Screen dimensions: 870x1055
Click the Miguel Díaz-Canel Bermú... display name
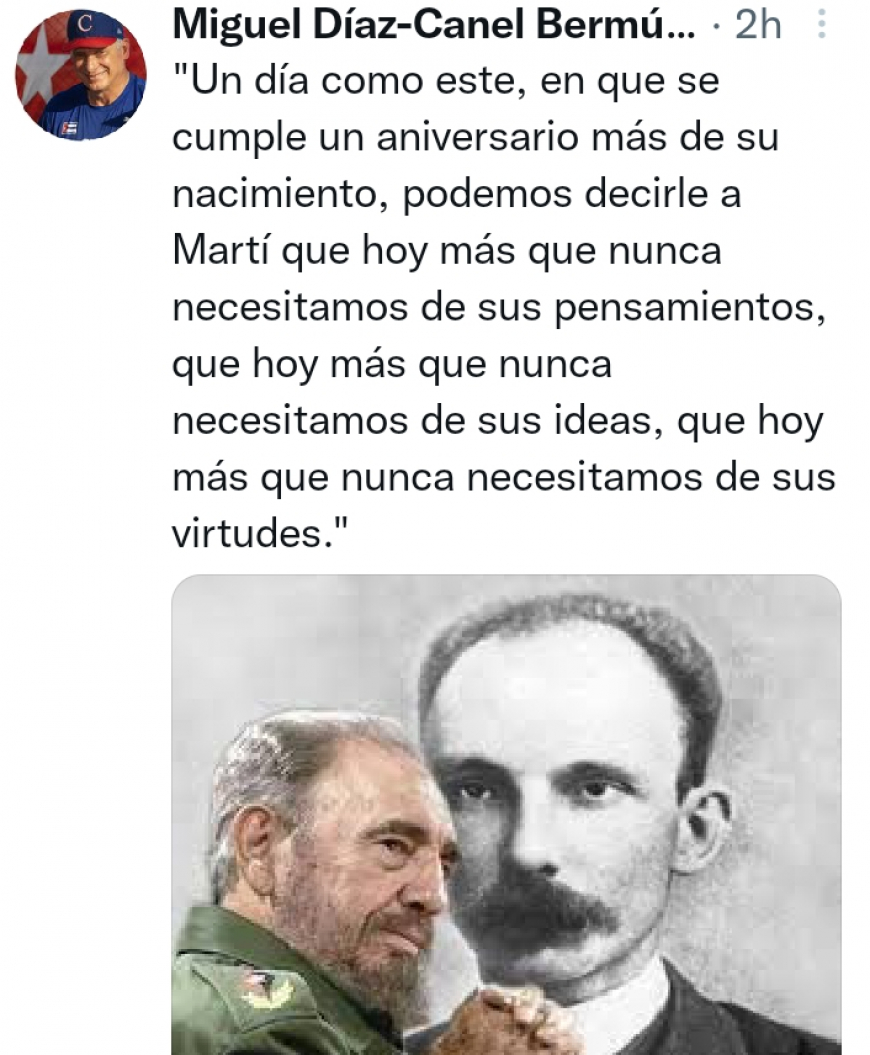(434, 25)
